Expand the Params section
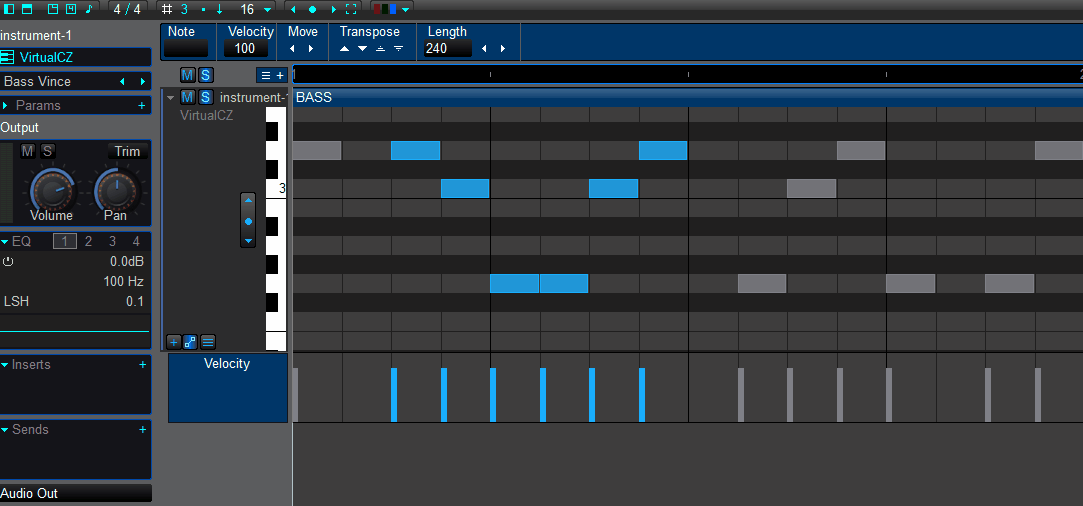 6,106
